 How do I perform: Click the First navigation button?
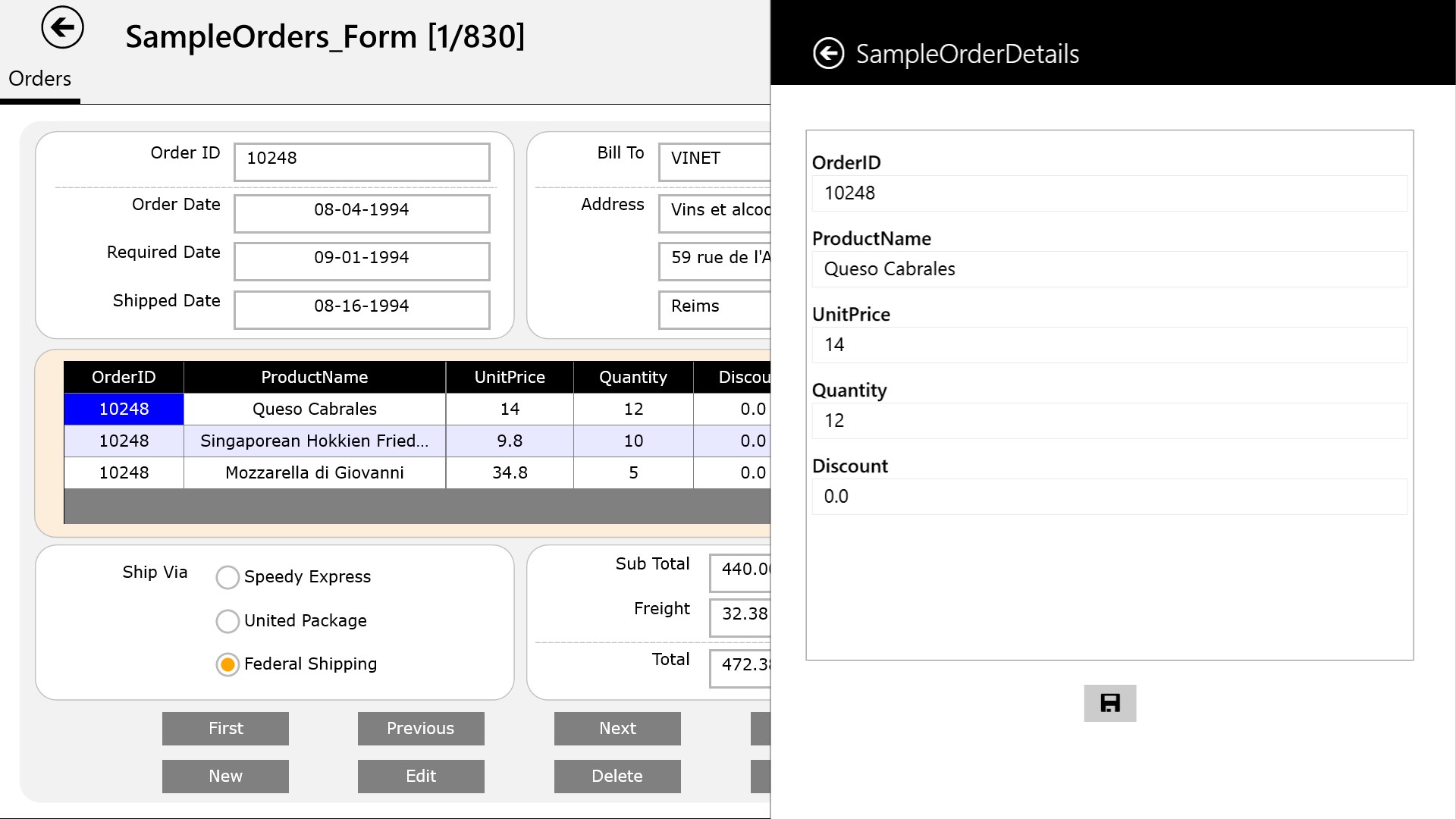click(225, 728)
